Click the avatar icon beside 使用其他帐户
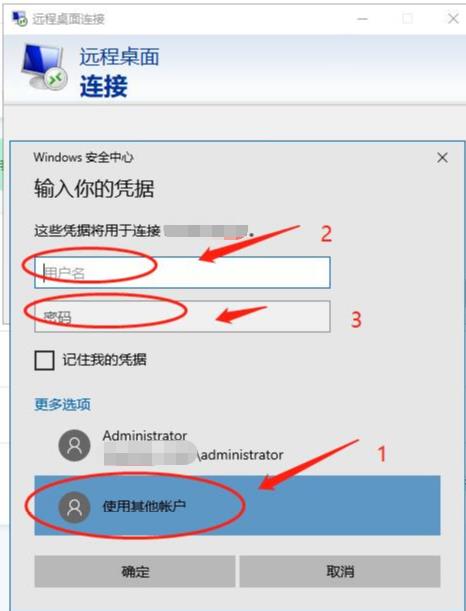 point(74,507)
